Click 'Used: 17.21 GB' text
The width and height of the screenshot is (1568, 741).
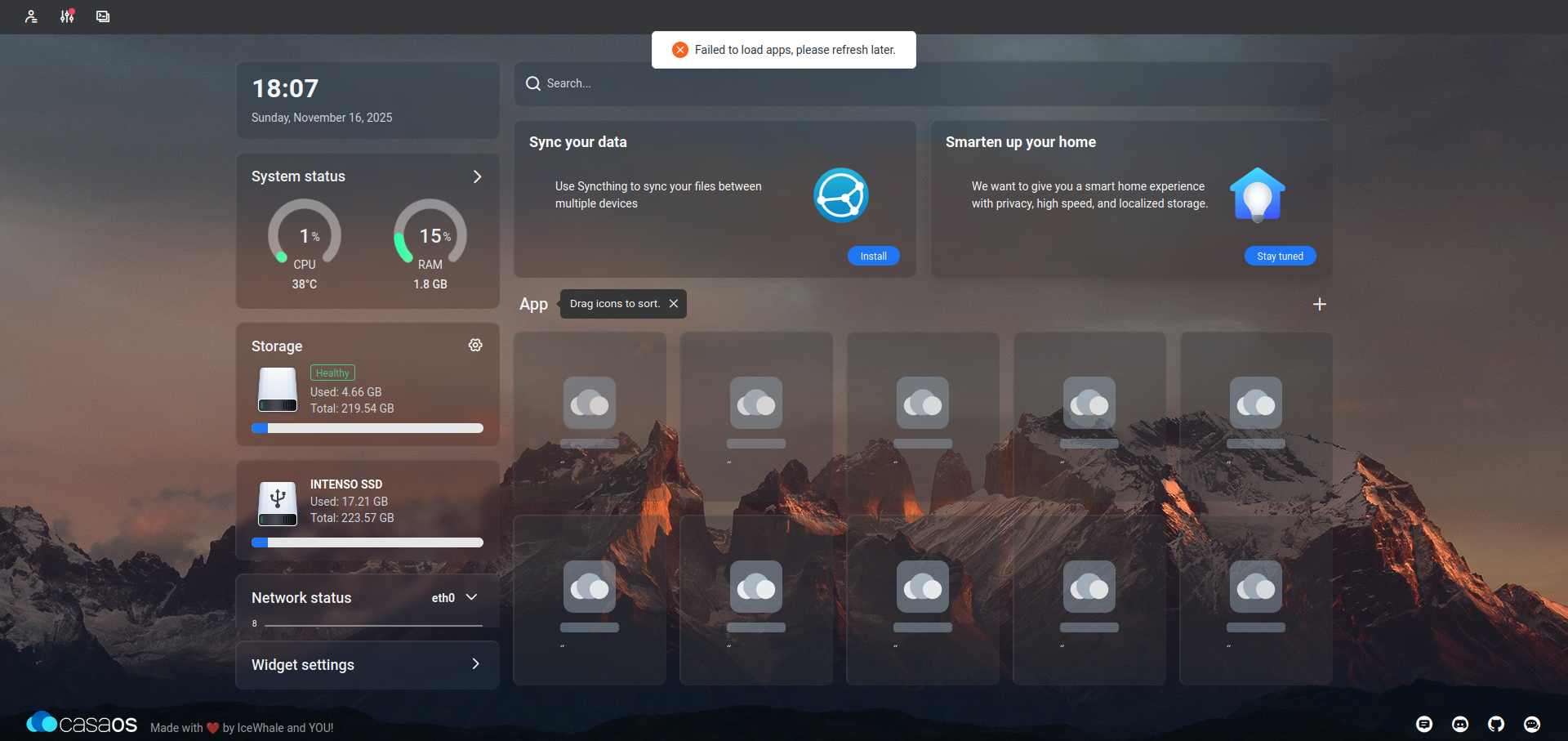click(350, 502)
